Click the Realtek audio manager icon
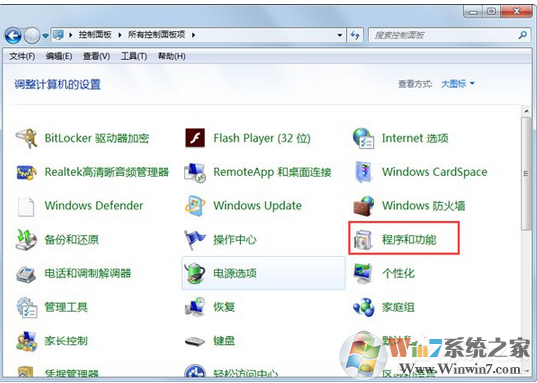537x383 pixels. pos(26,172)
